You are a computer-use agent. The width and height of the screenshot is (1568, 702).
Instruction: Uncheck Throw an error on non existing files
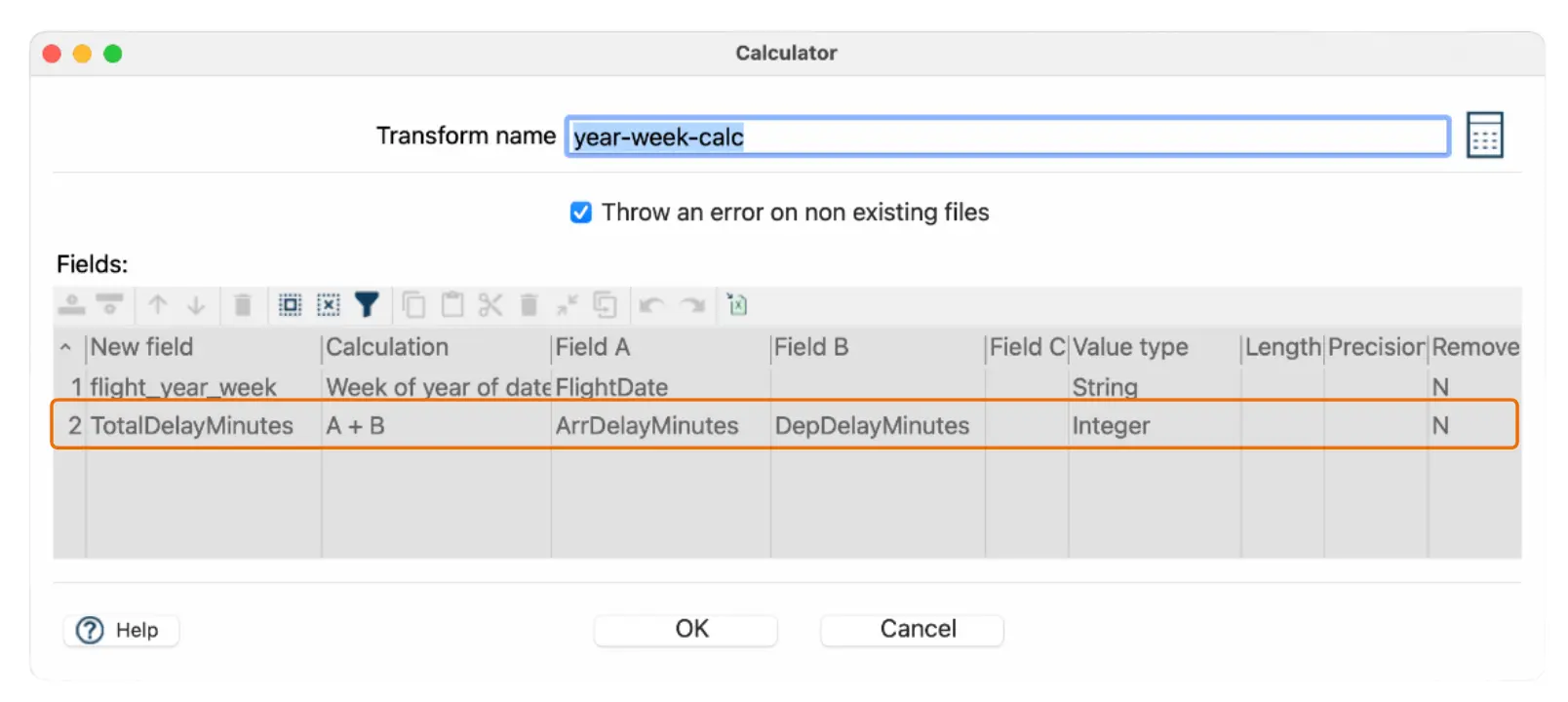(581, 213)
